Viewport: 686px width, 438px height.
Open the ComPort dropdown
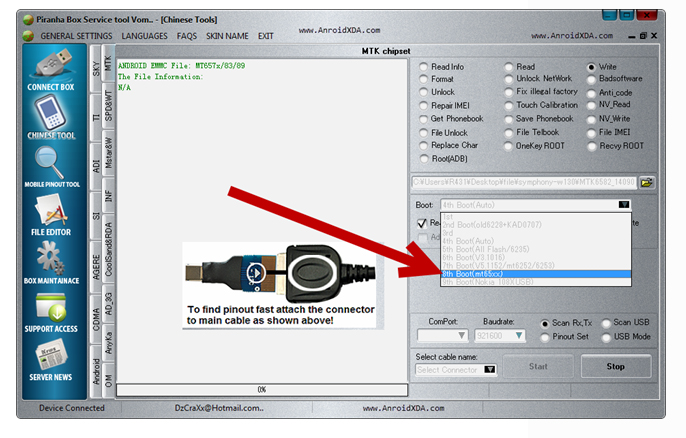click(x=443, y=336)
